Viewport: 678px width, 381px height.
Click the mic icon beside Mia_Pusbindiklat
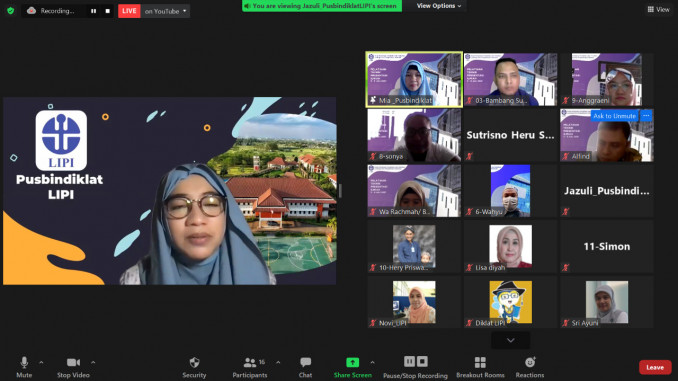tap(373, 100)
